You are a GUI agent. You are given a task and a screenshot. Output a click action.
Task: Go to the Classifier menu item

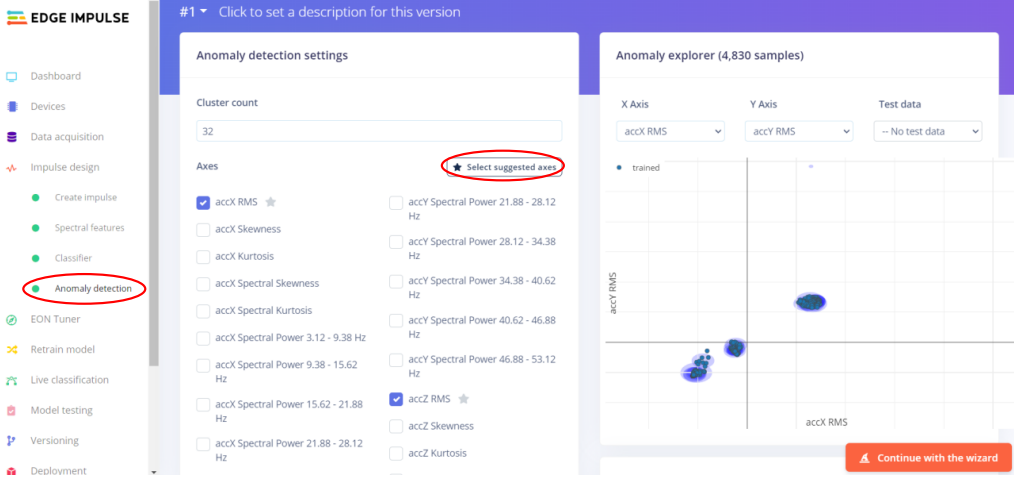point(73,258)
